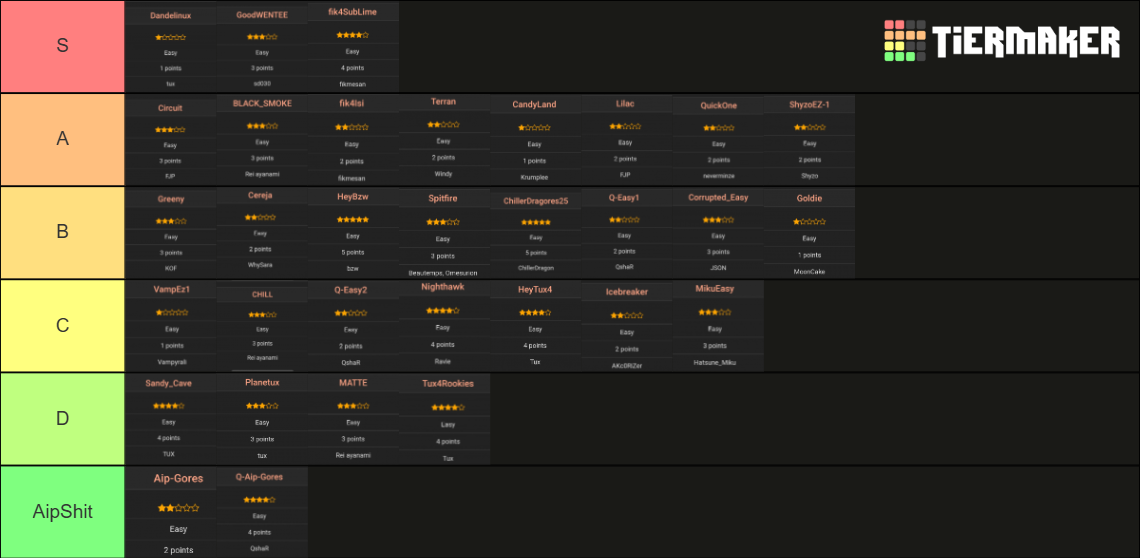Image resolution: width=1140 pixels, height=558 pixels.
Task: Select the Dandelinux map card
Action: (x=171, y=47)
